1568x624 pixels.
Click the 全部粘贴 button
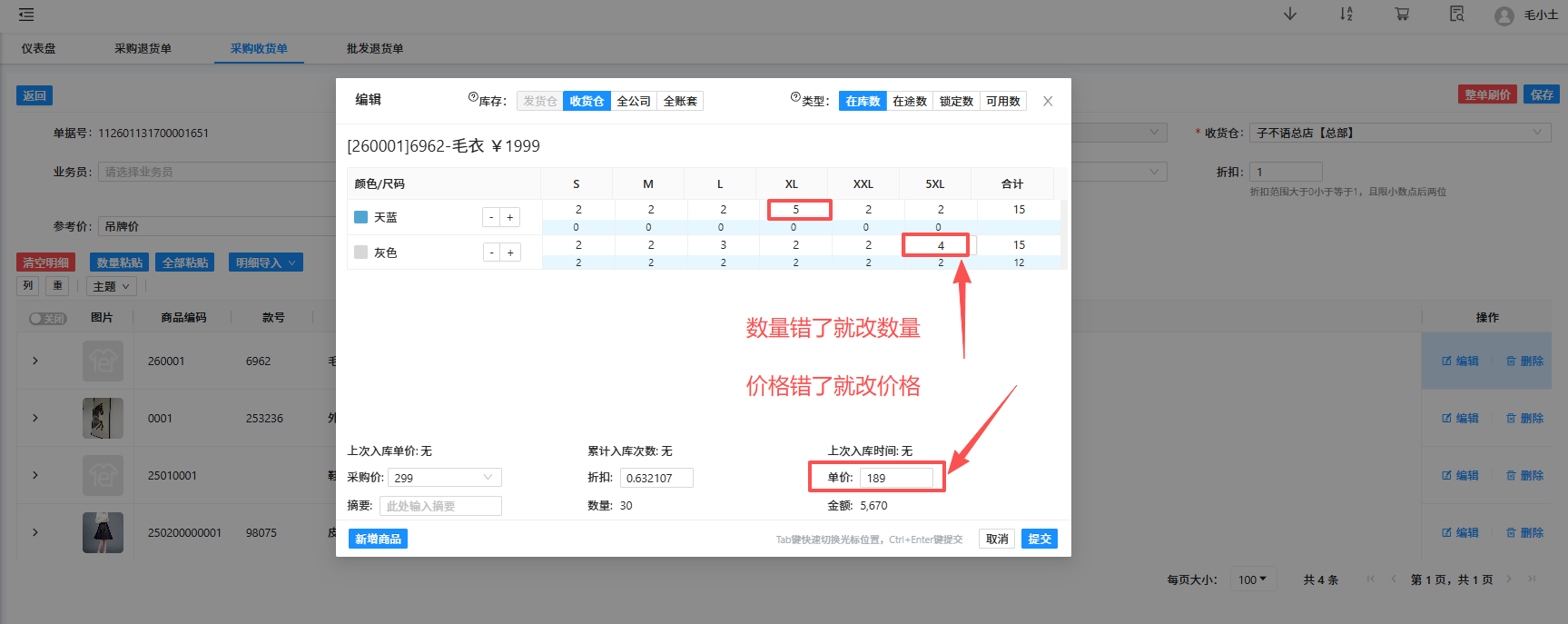pos(184,262)
